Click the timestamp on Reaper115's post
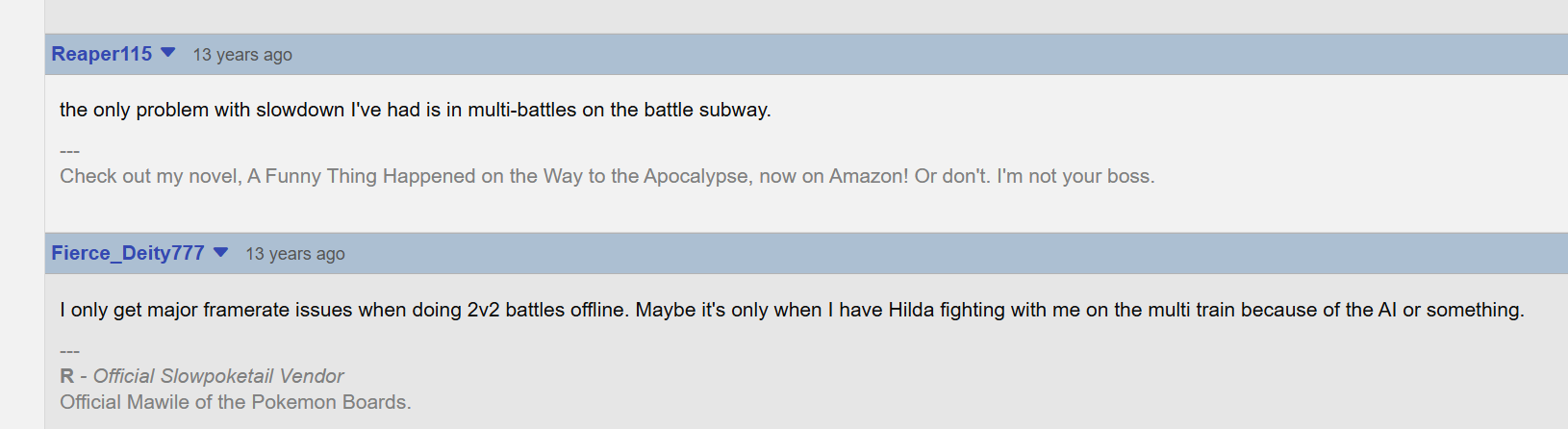The image size is (1568, 429). tap(242, 55)
